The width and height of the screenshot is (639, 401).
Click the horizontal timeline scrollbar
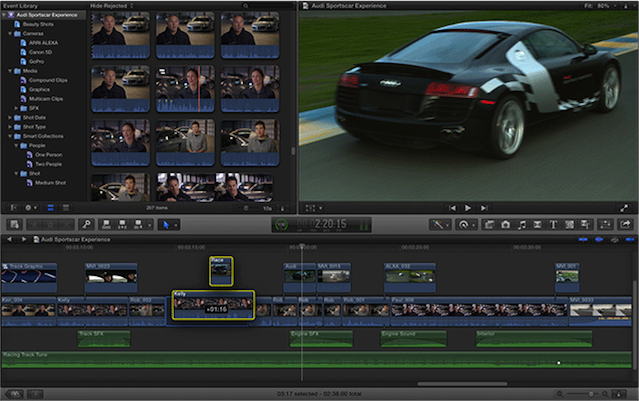click(x=463, y=383)
